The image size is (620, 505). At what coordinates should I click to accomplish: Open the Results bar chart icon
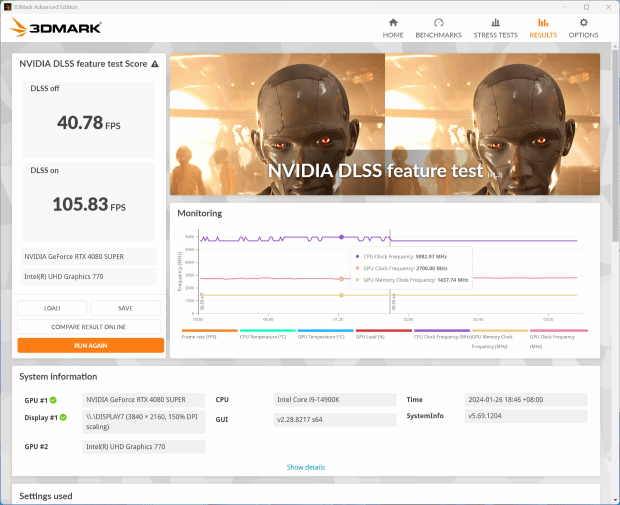point(543,23)
